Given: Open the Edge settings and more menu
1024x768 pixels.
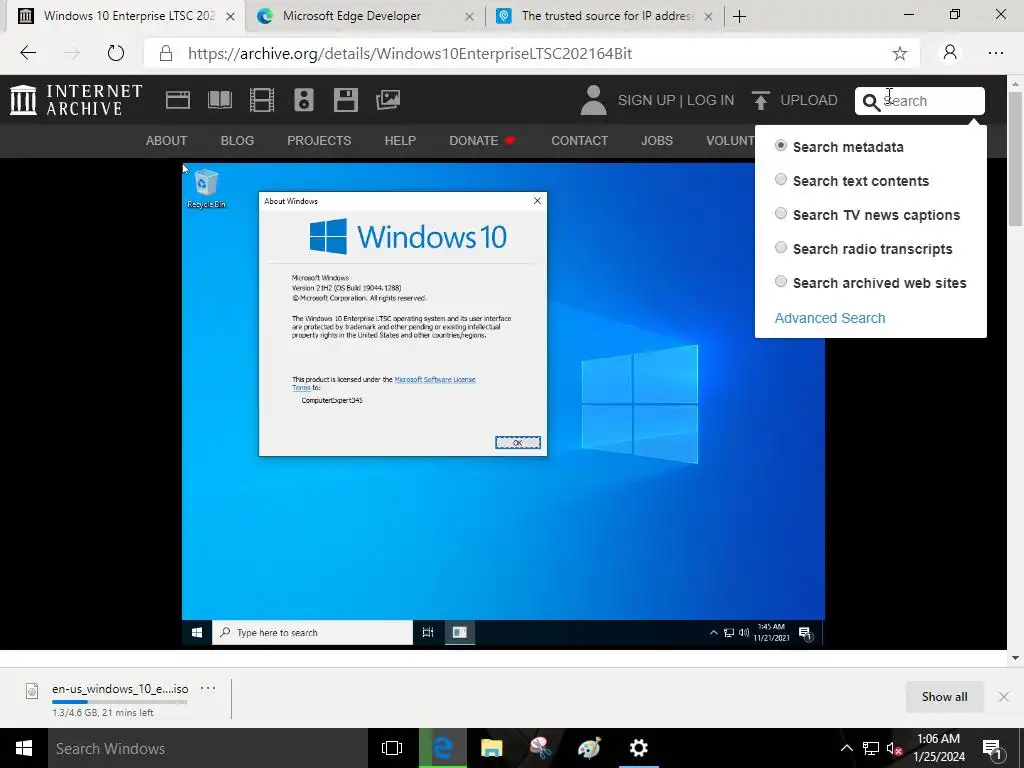Looking at the screenshot, I should tap(995, 53).
